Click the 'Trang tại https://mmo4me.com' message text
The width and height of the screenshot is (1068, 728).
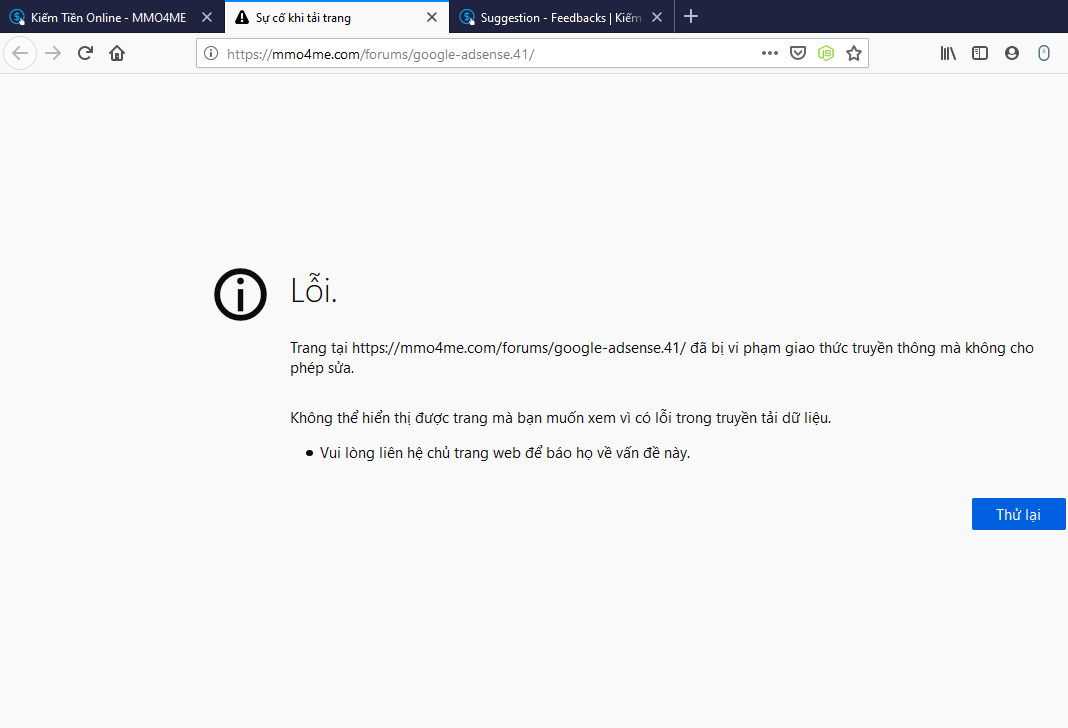[x=662, y=358]
